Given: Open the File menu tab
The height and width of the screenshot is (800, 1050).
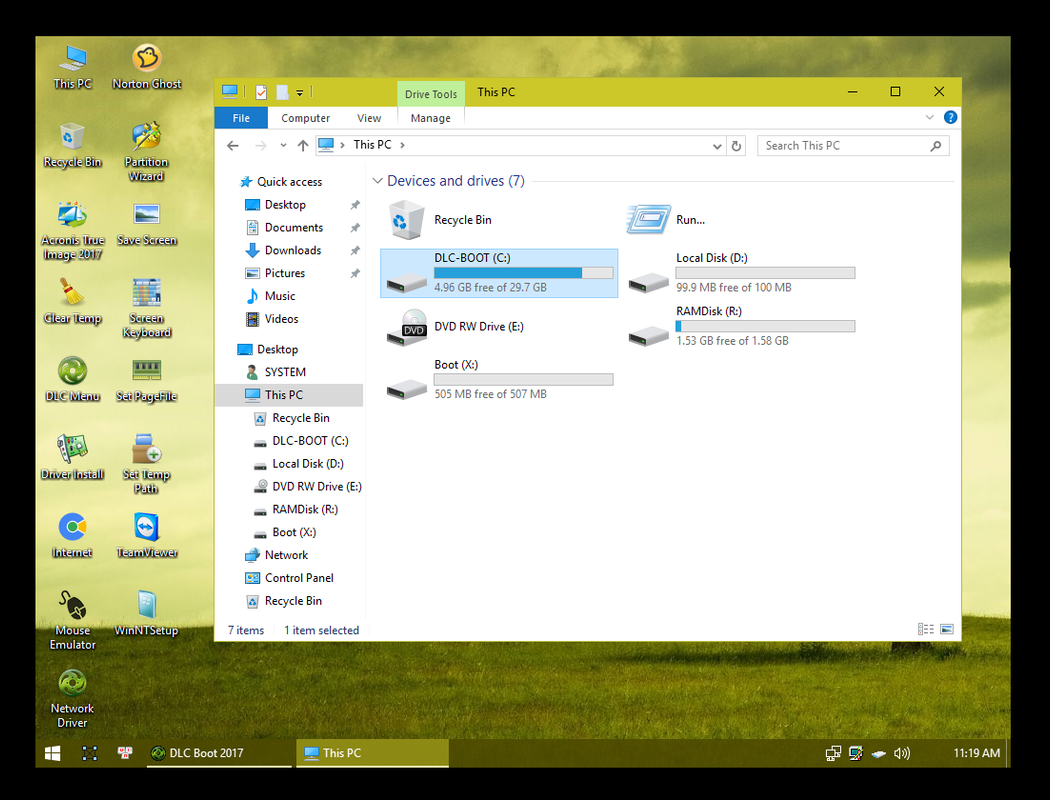Looking at the screenshot, I should pyautogui.click(x=241, y=118).
